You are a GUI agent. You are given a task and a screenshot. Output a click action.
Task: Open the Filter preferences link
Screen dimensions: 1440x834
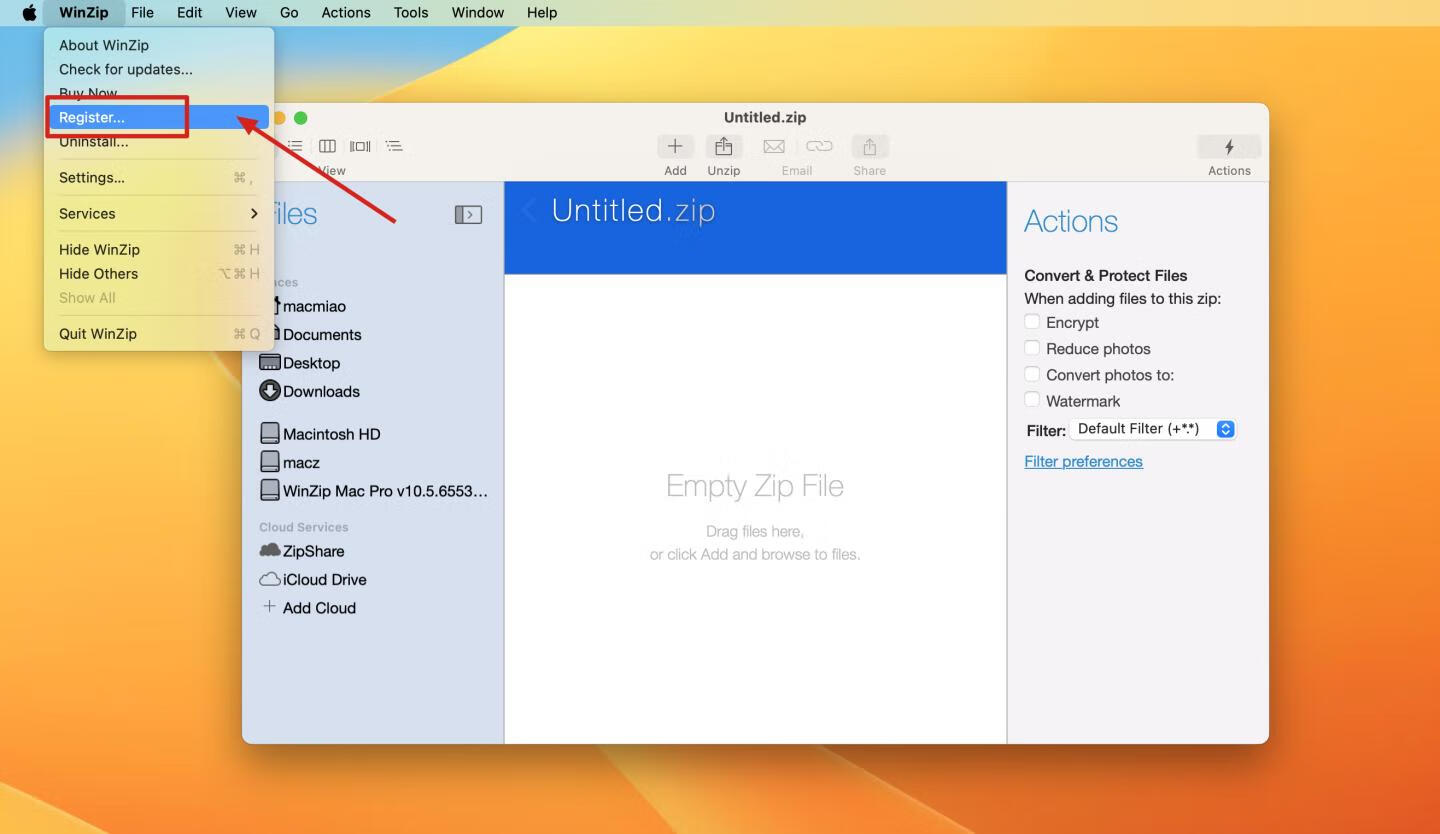tap(1083, 461)
